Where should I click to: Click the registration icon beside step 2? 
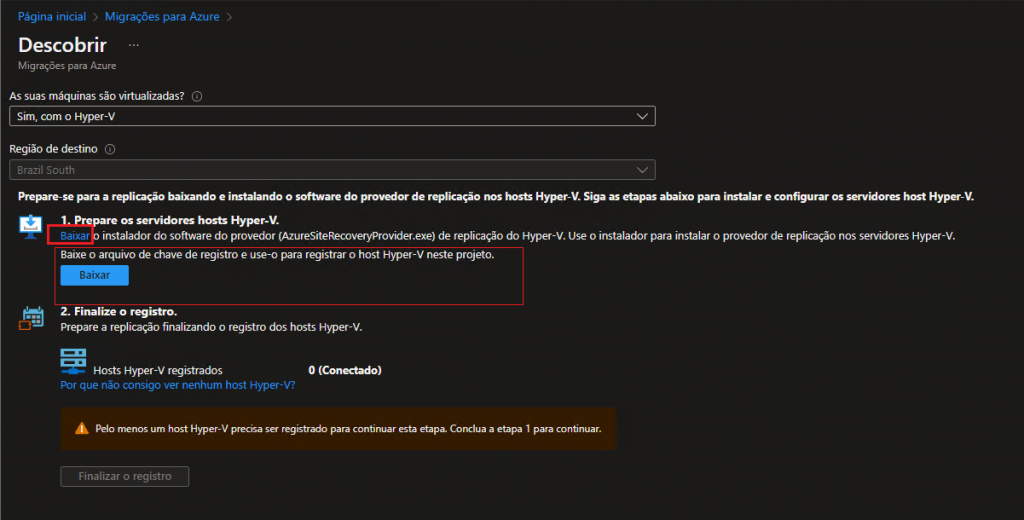(32, 318)
